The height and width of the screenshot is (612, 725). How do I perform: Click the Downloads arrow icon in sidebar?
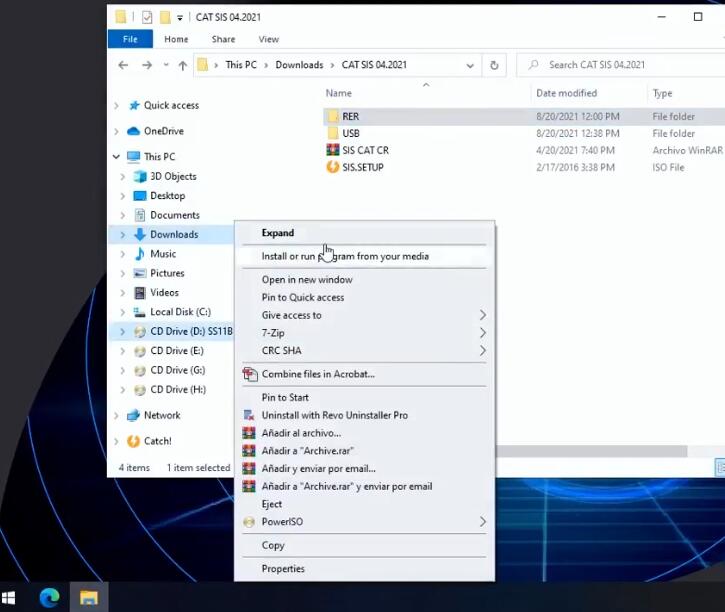point(140,234)
